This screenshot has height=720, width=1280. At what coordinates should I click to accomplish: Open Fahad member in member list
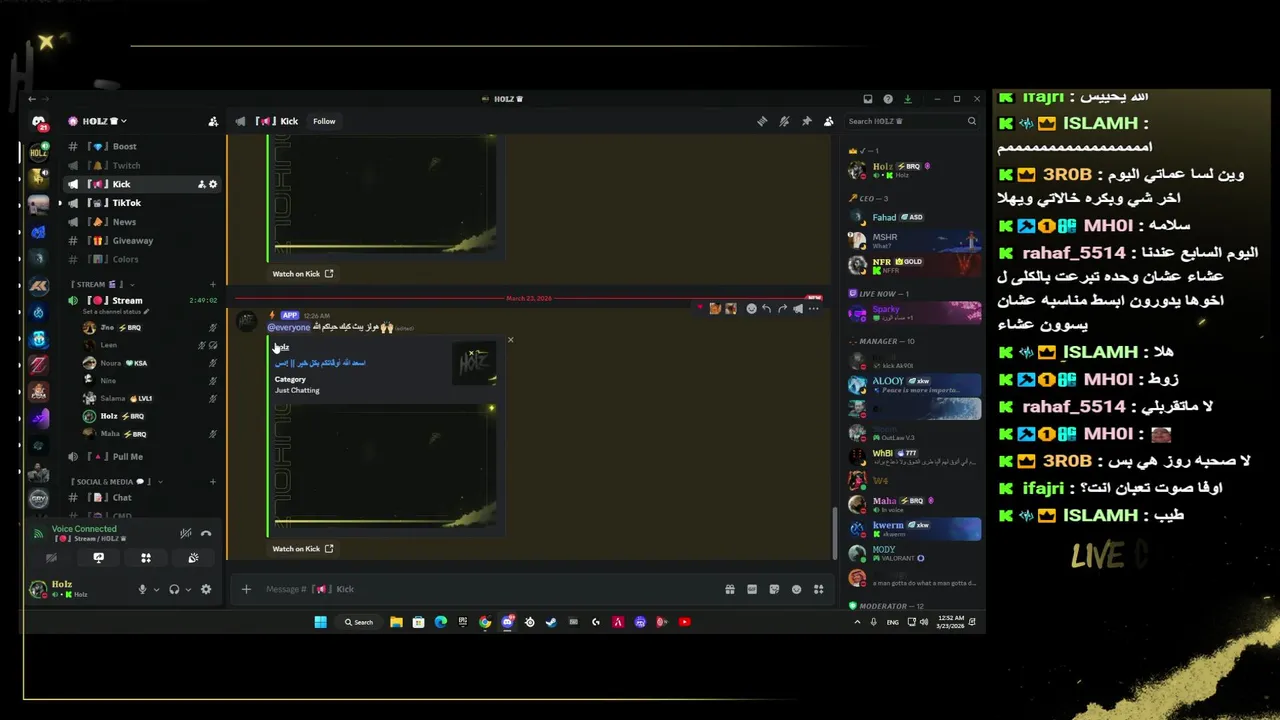pos(914,217)
